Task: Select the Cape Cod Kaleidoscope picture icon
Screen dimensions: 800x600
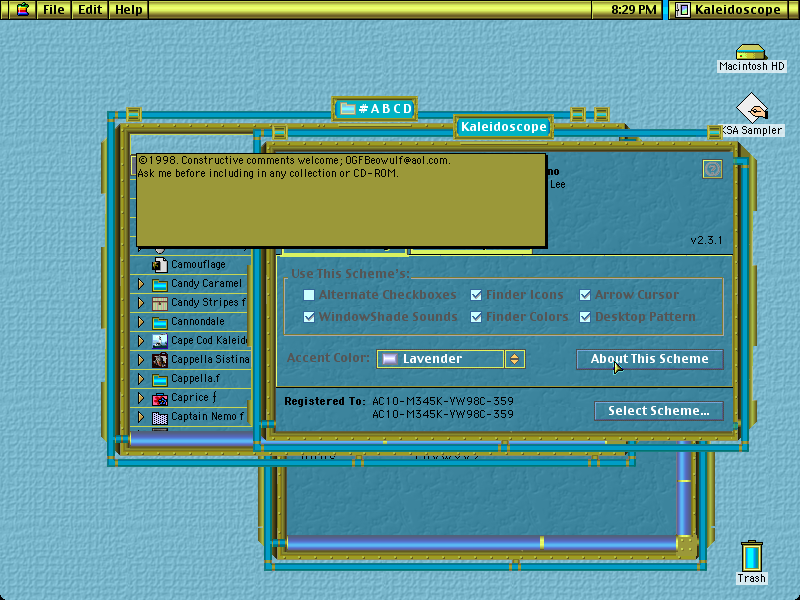Action: 160,341
